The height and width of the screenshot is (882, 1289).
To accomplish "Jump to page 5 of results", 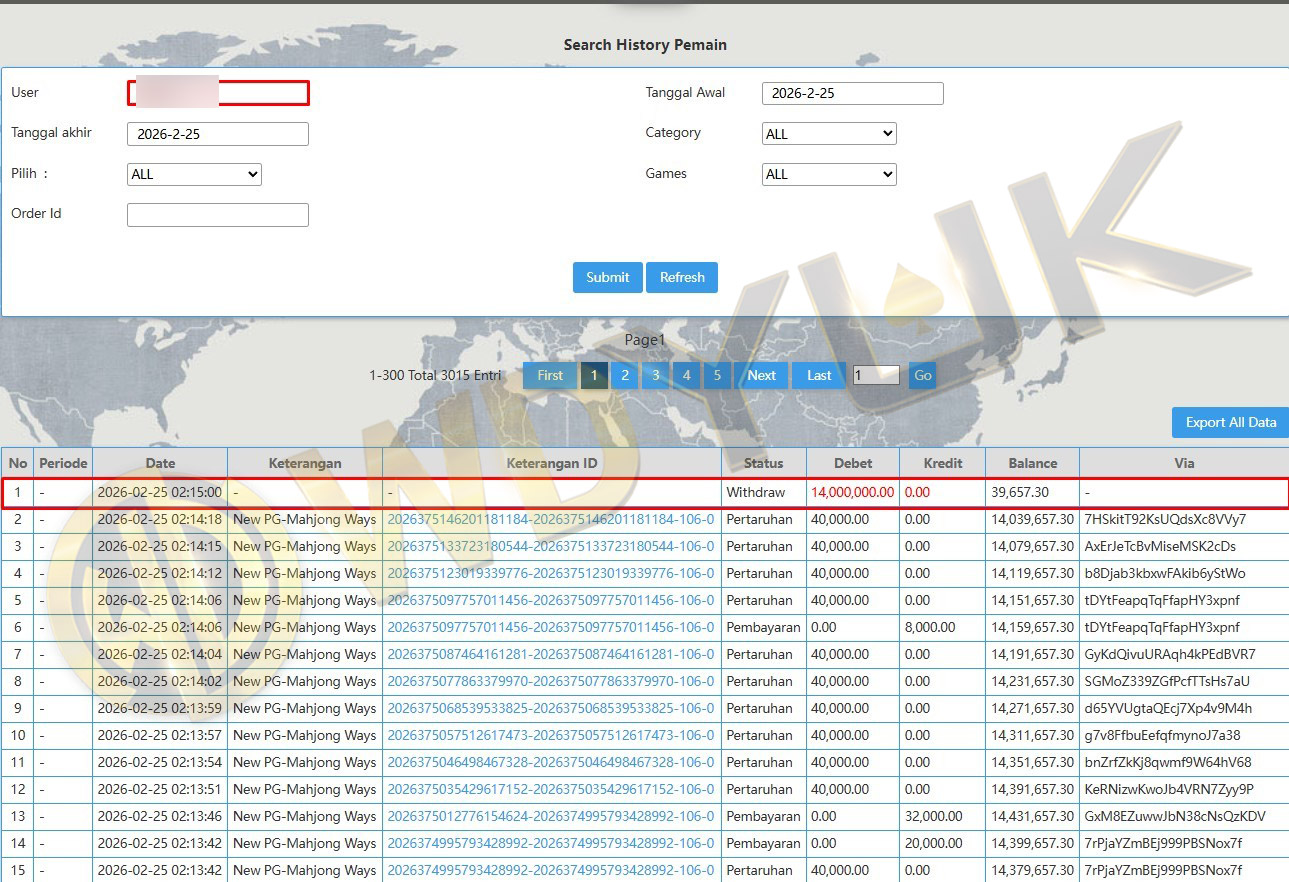I will 717,375.
